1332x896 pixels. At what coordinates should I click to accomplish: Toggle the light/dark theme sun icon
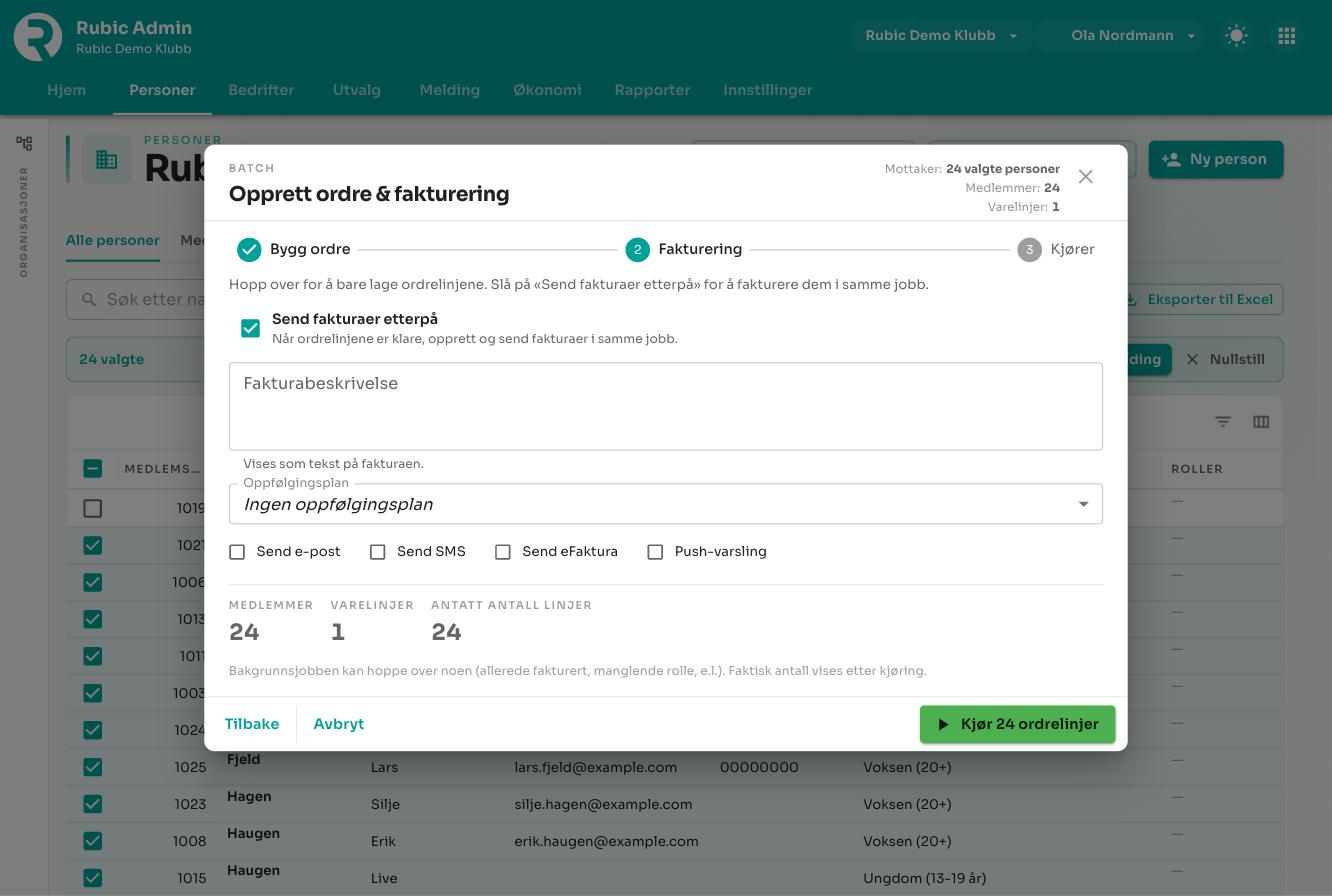[x=1237, y=36]
